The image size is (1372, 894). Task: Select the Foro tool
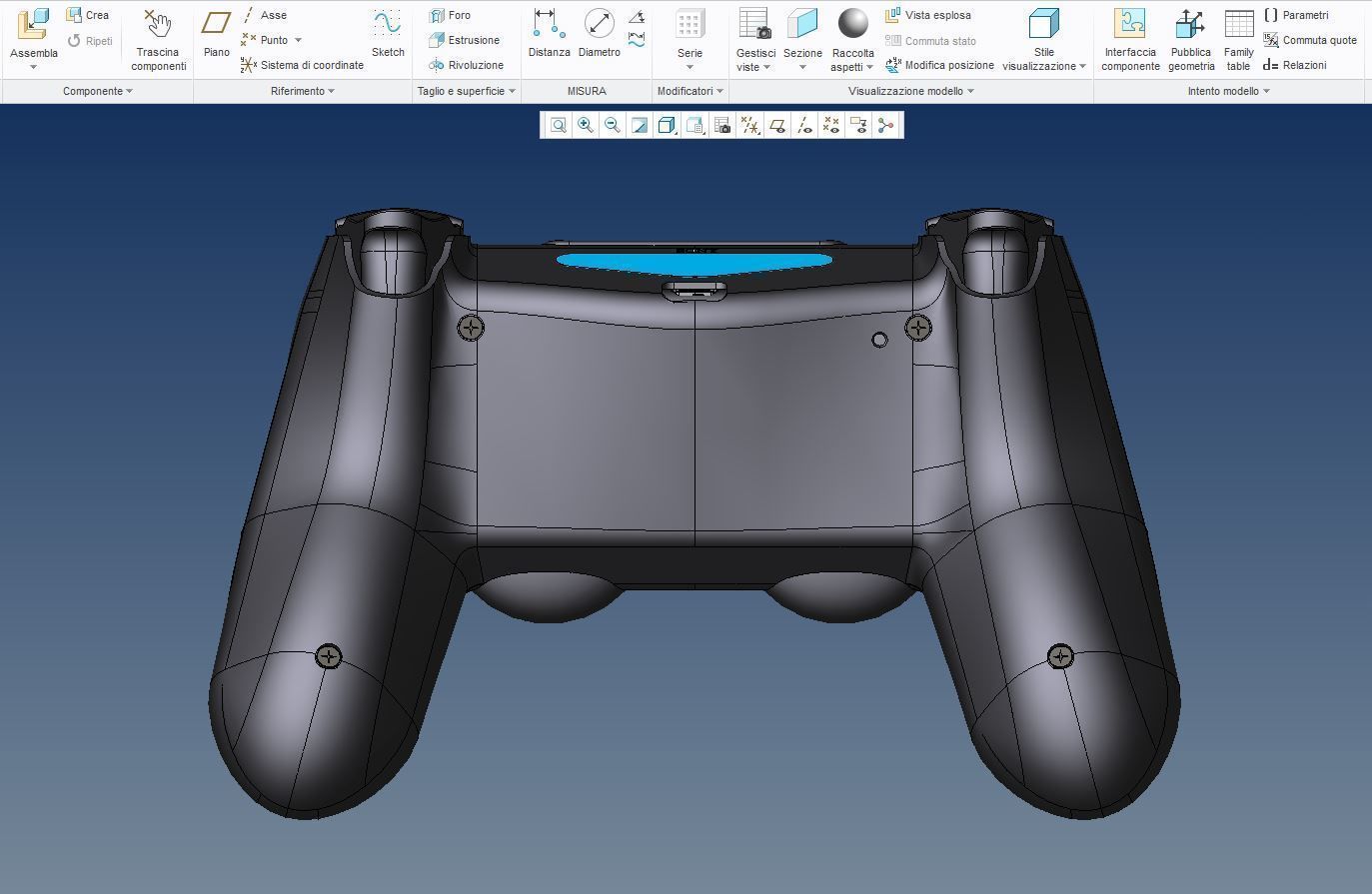(450, 15)
